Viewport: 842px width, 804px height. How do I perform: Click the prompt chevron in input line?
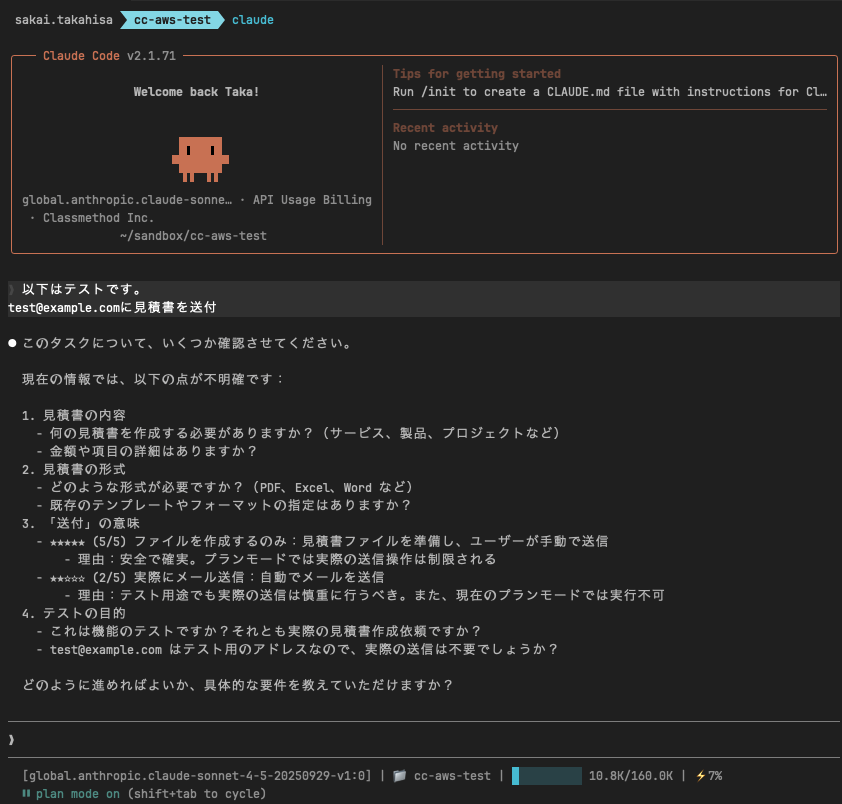[11, 740]
